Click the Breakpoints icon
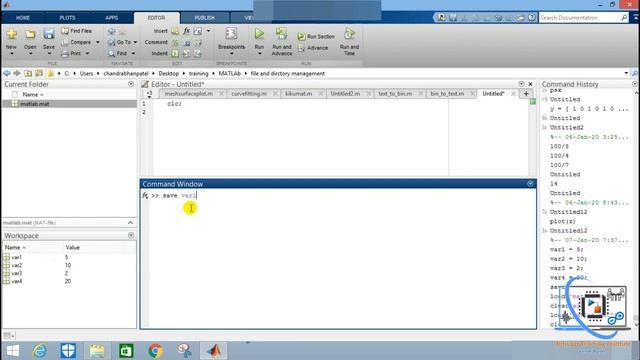Screen dimensions: 640x360 (x=231, y=34)
